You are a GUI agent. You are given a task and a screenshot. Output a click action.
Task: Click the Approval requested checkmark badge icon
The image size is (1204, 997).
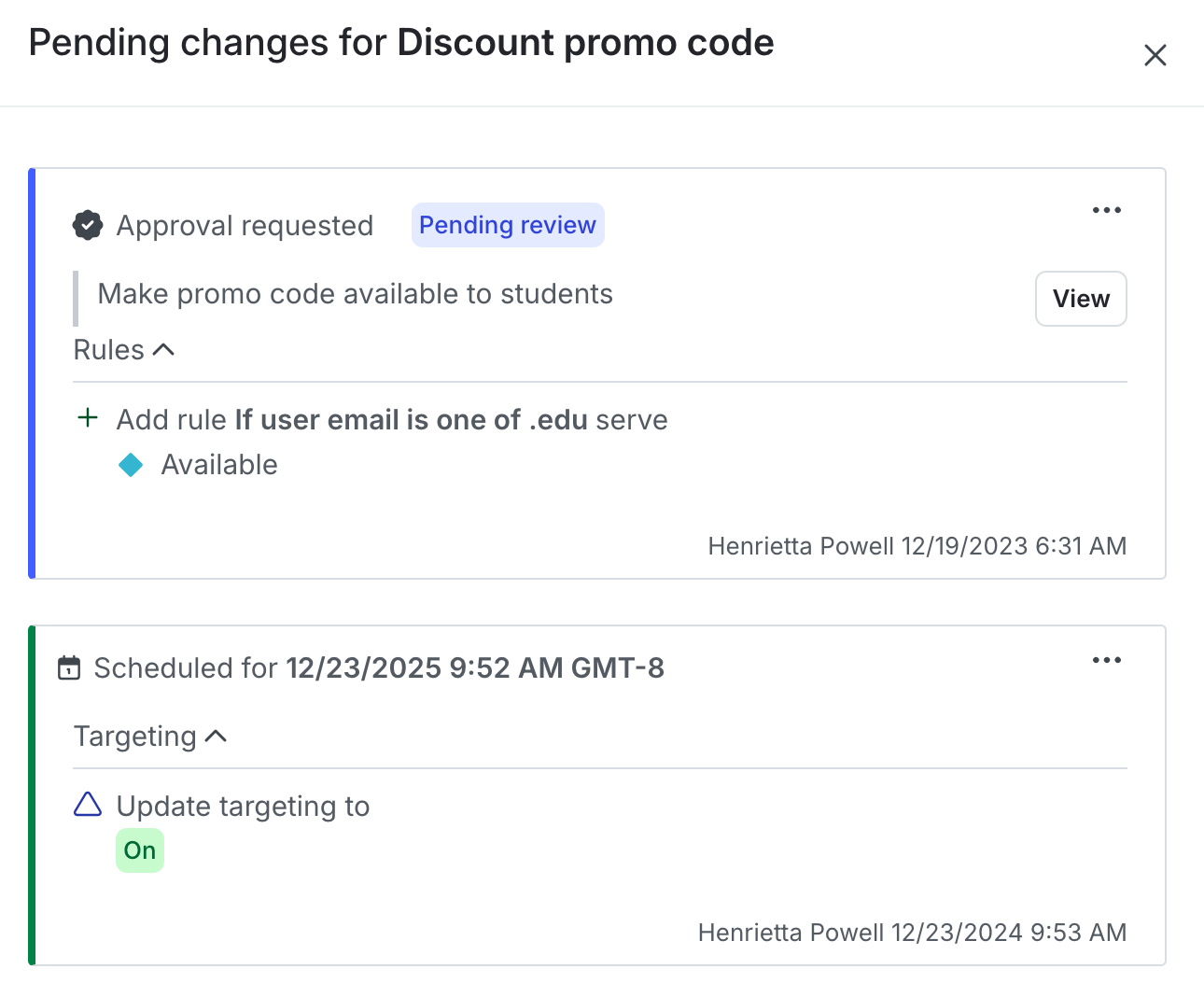[88, 225]
